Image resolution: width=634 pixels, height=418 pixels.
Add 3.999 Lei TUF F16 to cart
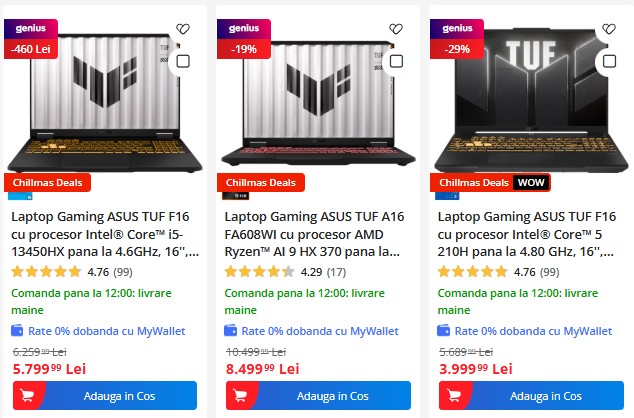pyautogui.click(x=531, y=395)
